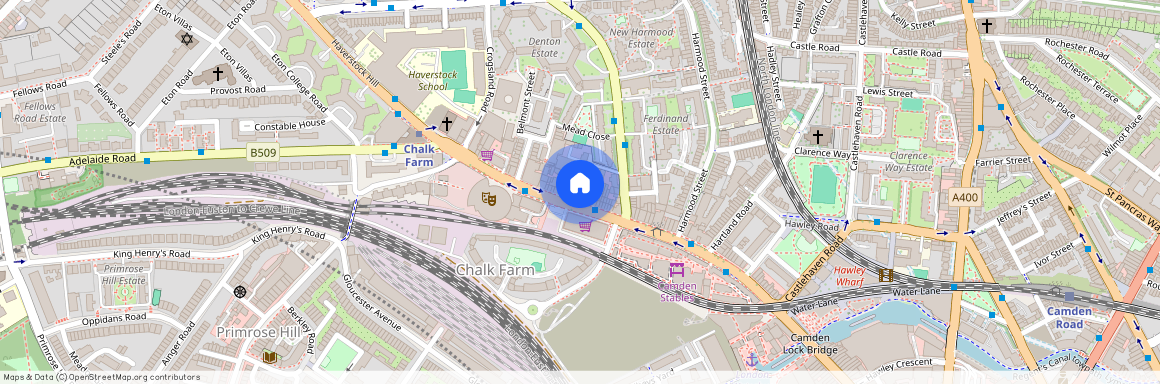Viewport: 1160px width, 384px height.
Task: Click the synagogue Star of David icon
Action: tap(186, 38)
